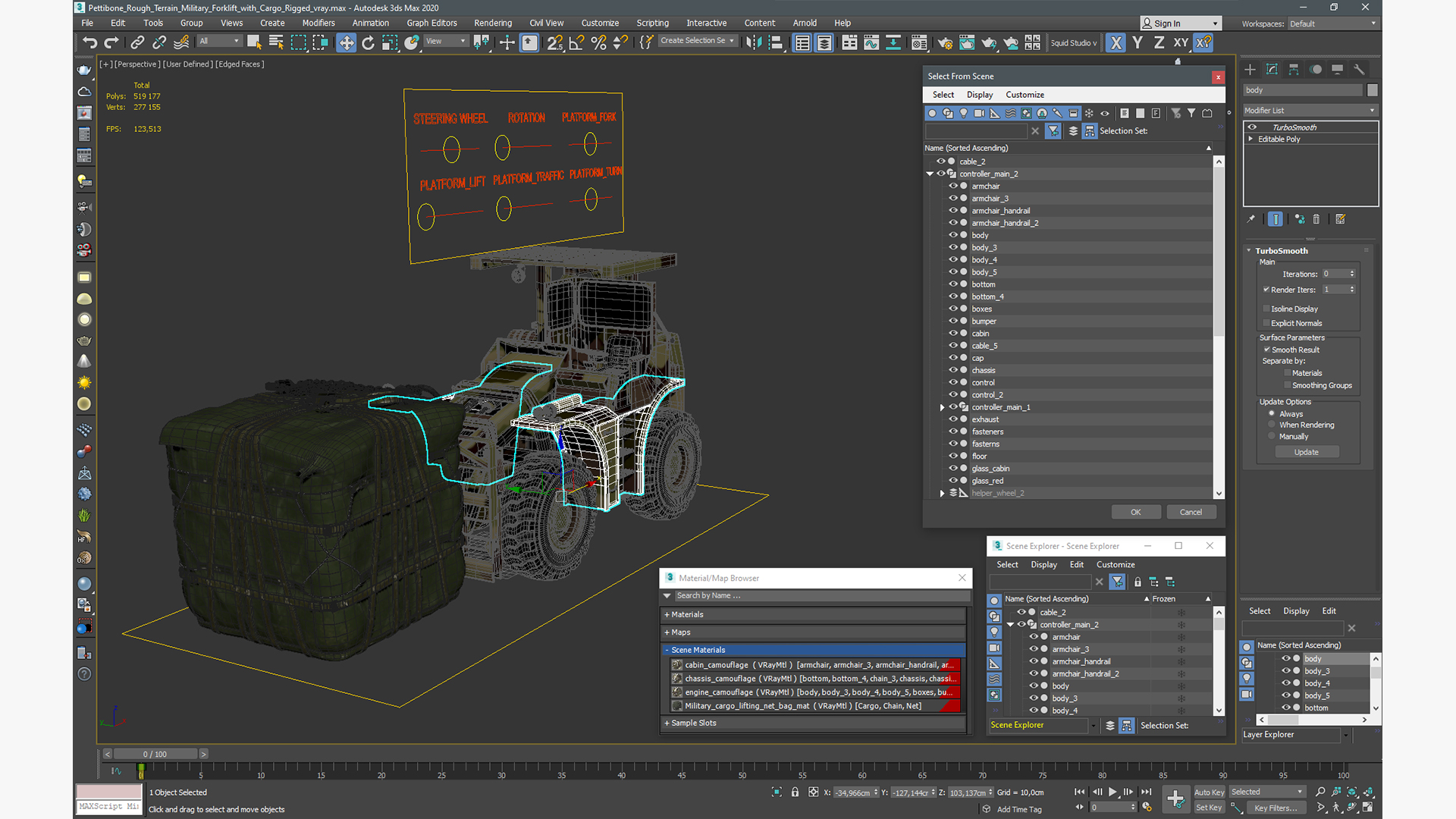Activate the Select and Rotate tool
The height and width of the screenshot is (819, 1456).
(368, 42)
